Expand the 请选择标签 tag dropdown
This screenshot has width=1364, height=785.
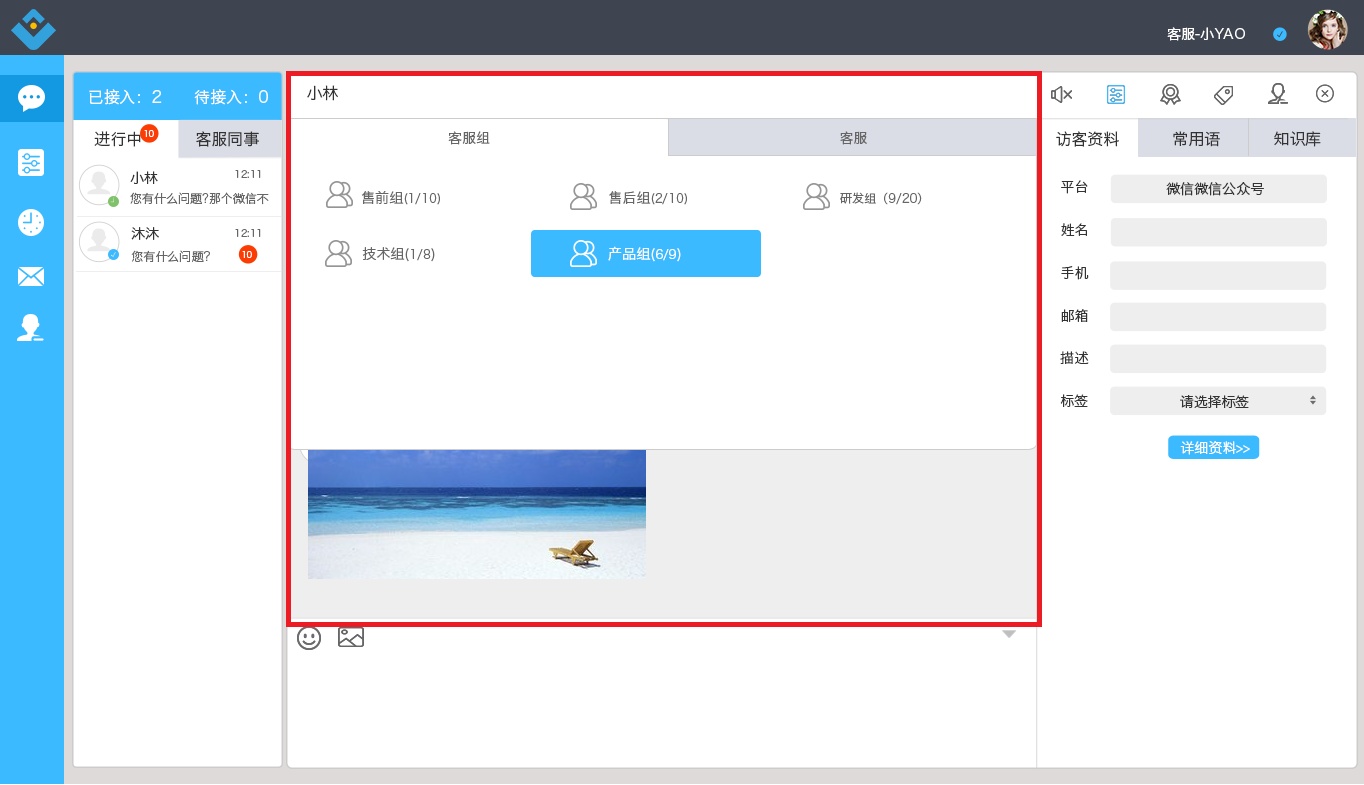(x=1218, y=401)
